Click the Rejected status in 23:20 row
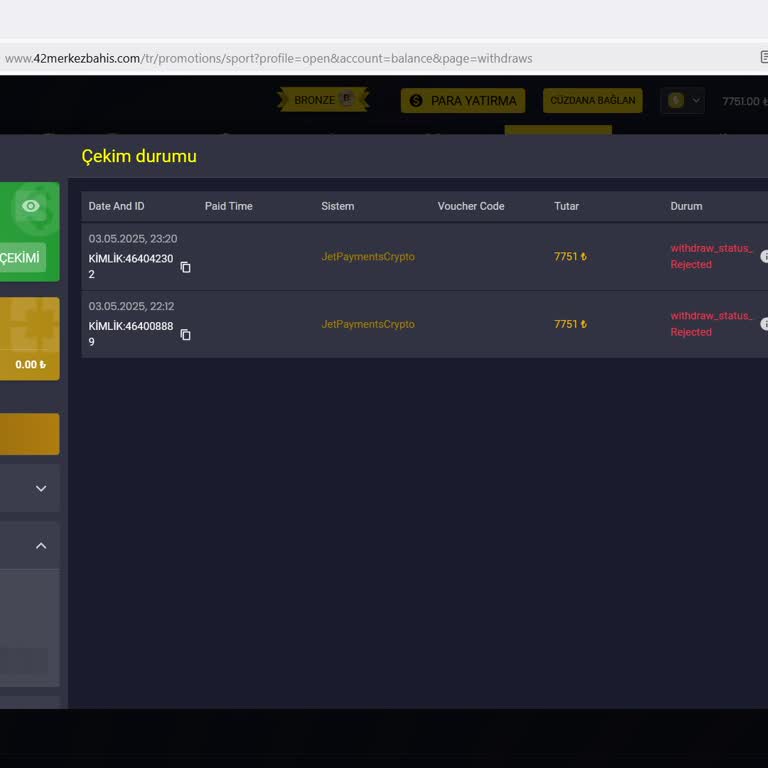The width and height of the screenshot is (768, 768). (711, 256)
